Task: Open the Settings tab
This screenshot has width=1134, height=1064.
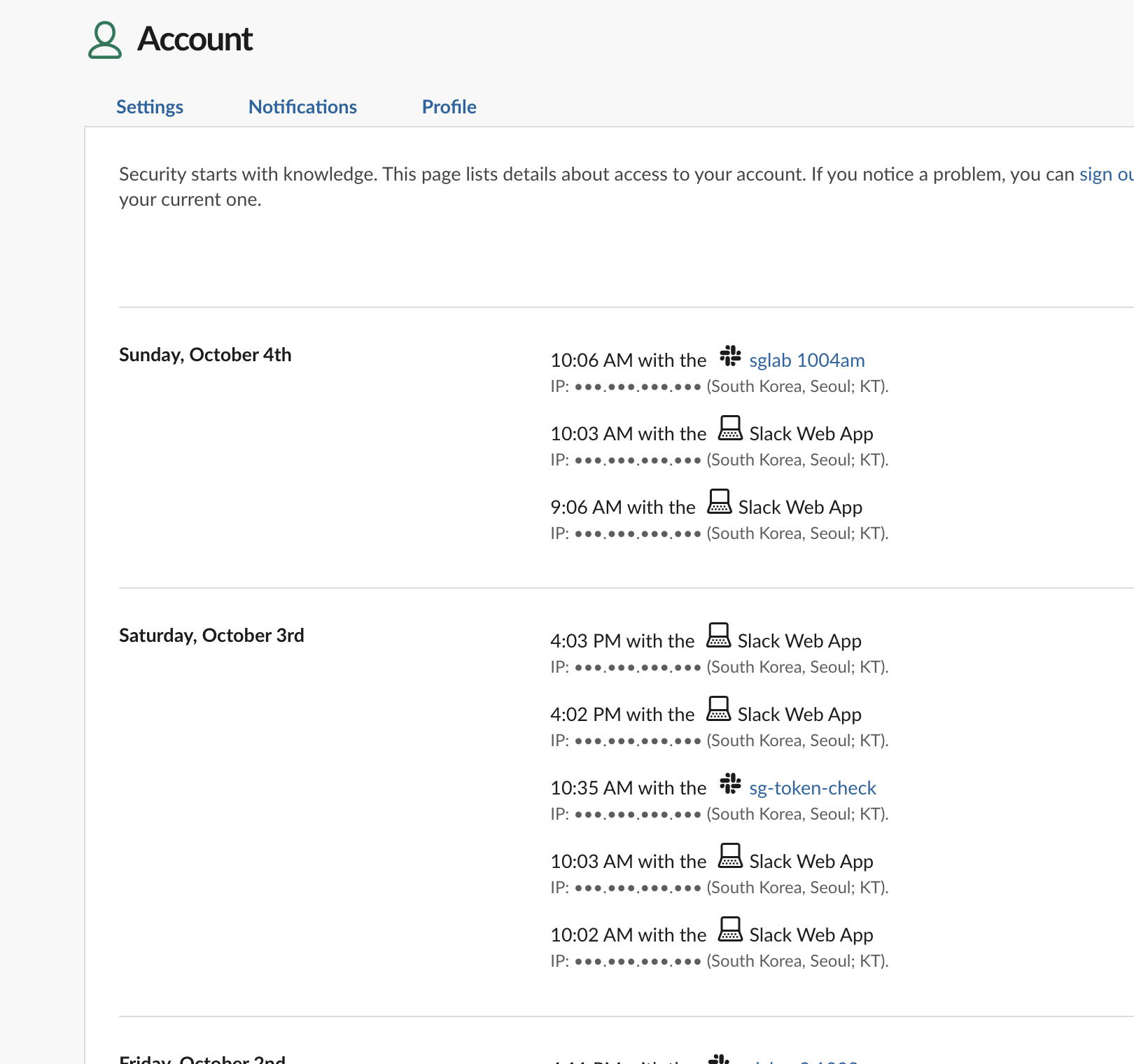Action: coord(150,107)
